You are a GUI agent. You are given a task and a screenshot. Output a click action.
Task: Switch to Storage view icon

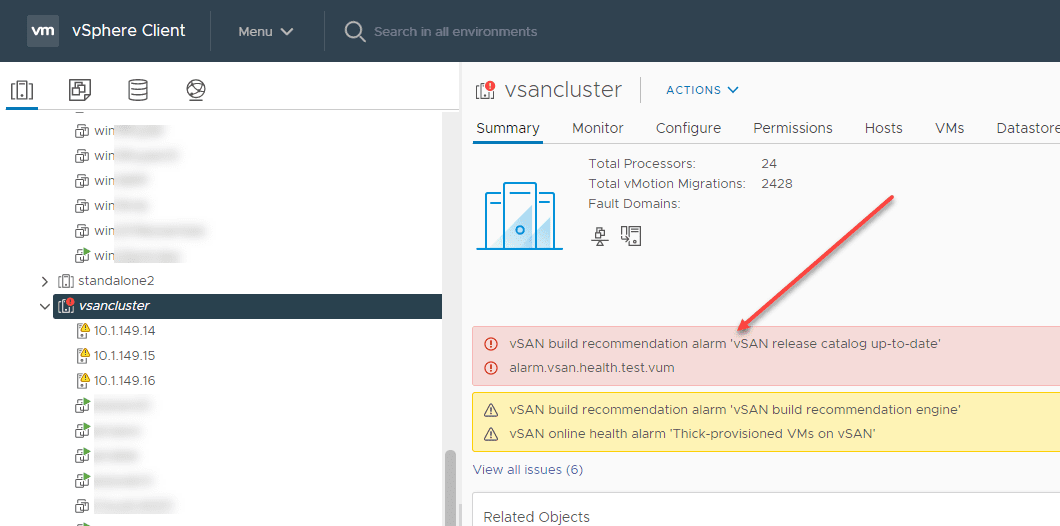click(138, 90)
